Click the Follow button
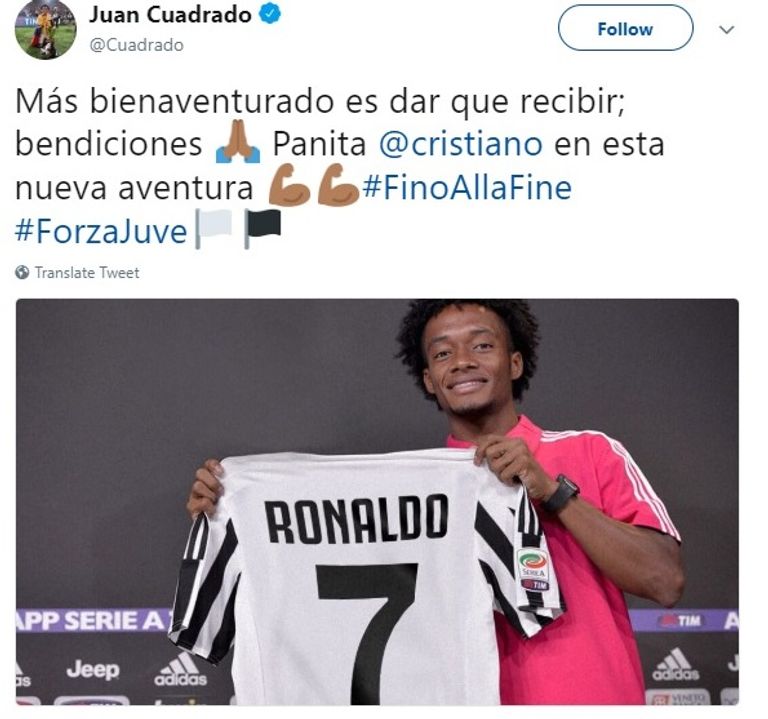 pos(625,28)
